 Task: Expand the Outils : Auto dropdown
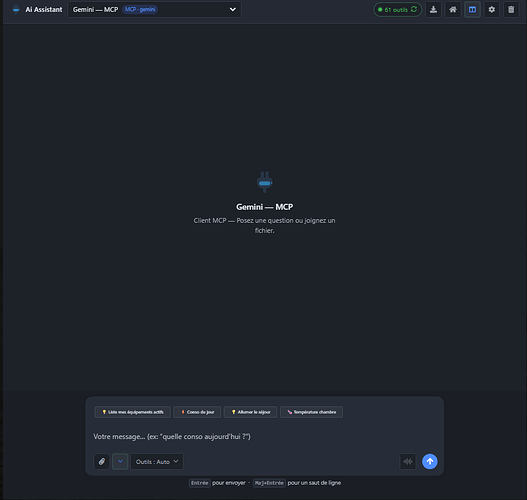157,461
